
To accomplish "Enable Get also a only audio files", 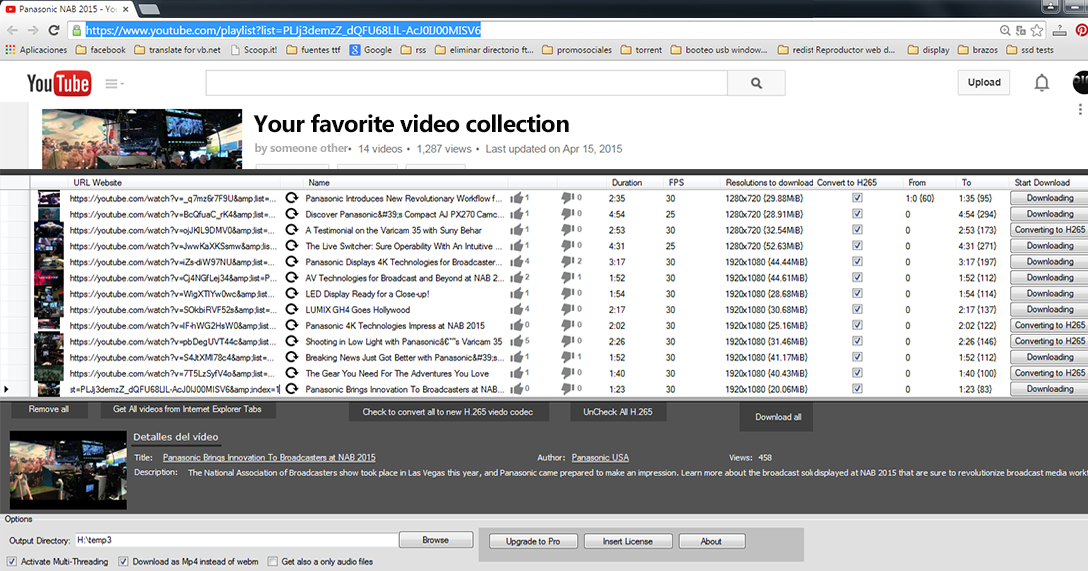I will (x=273, y=561).
